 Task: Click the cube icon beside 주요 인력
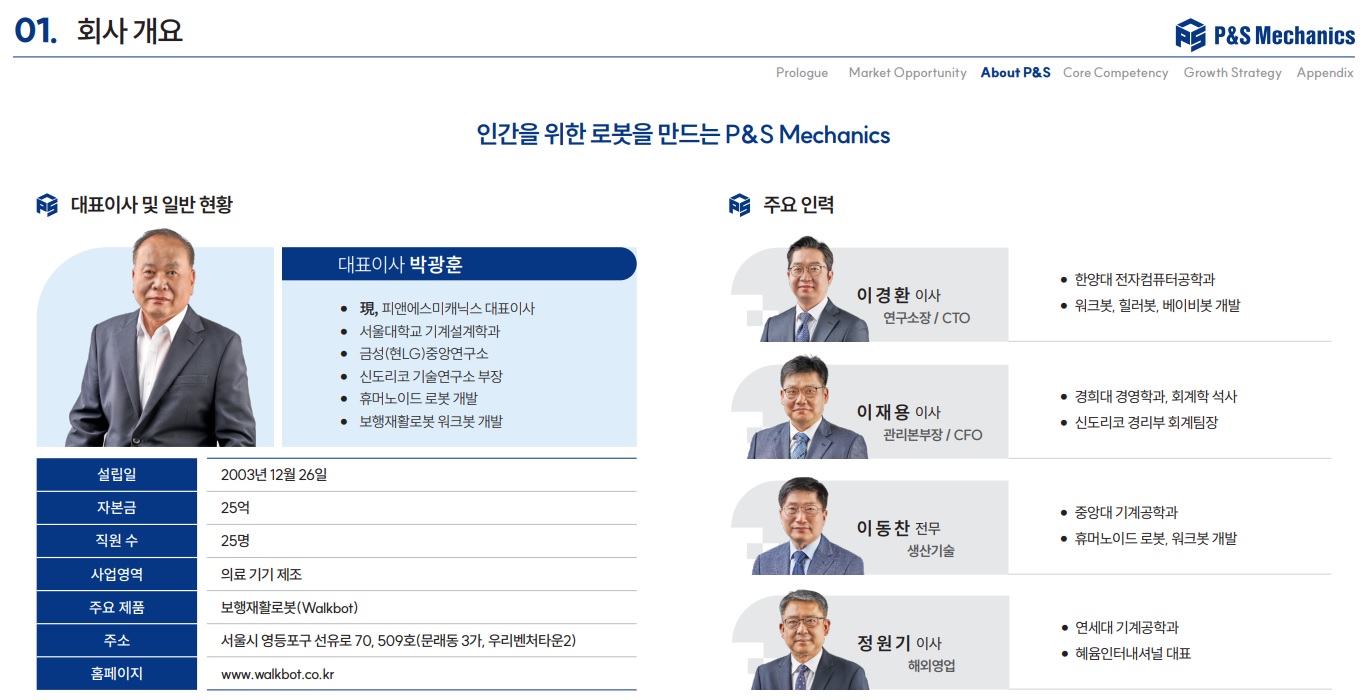[739, 205]
